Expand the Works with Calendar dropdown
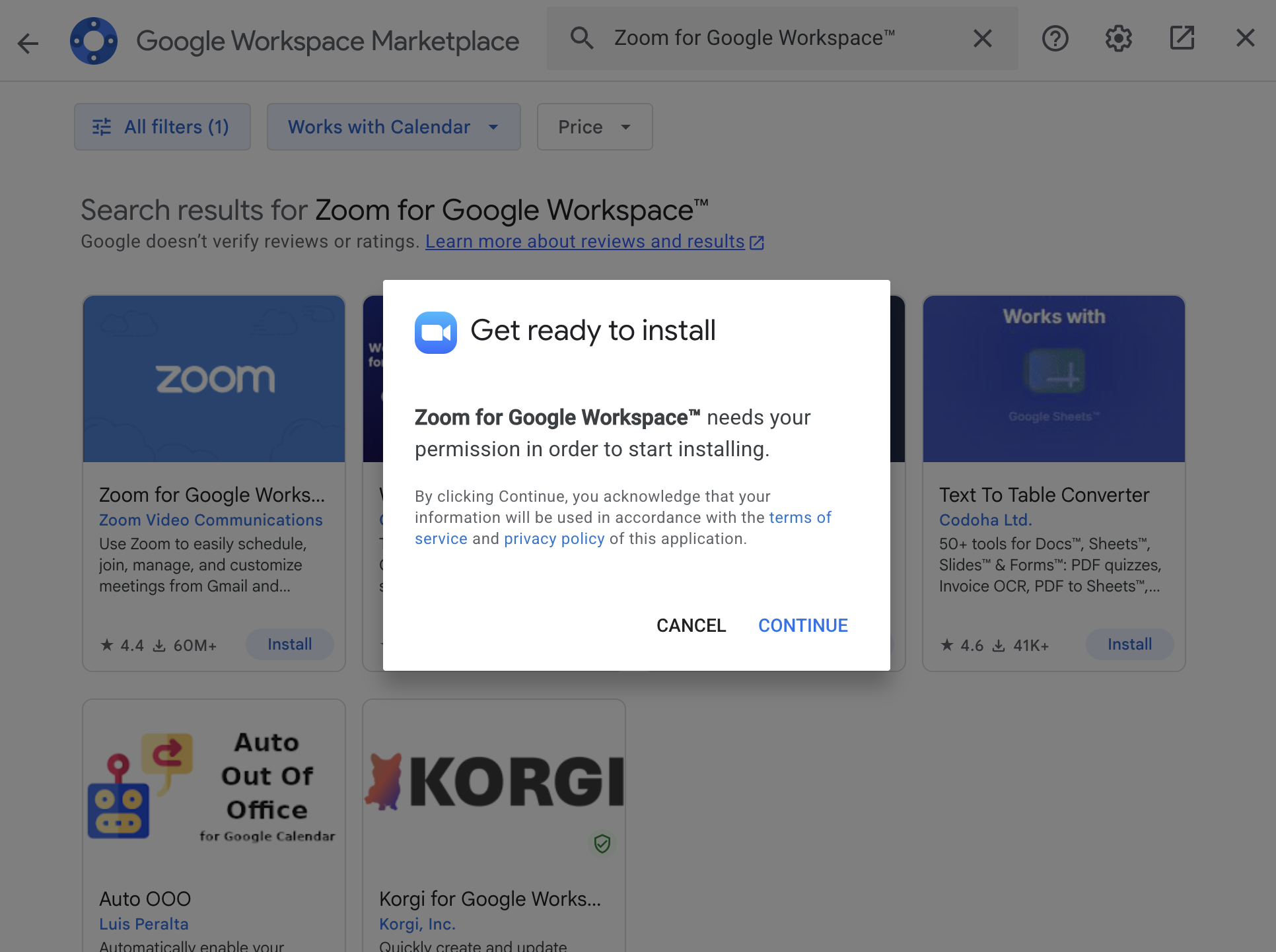Image resolution: width=1276 pixels, height=952 pixels. [x=394, y=127]
